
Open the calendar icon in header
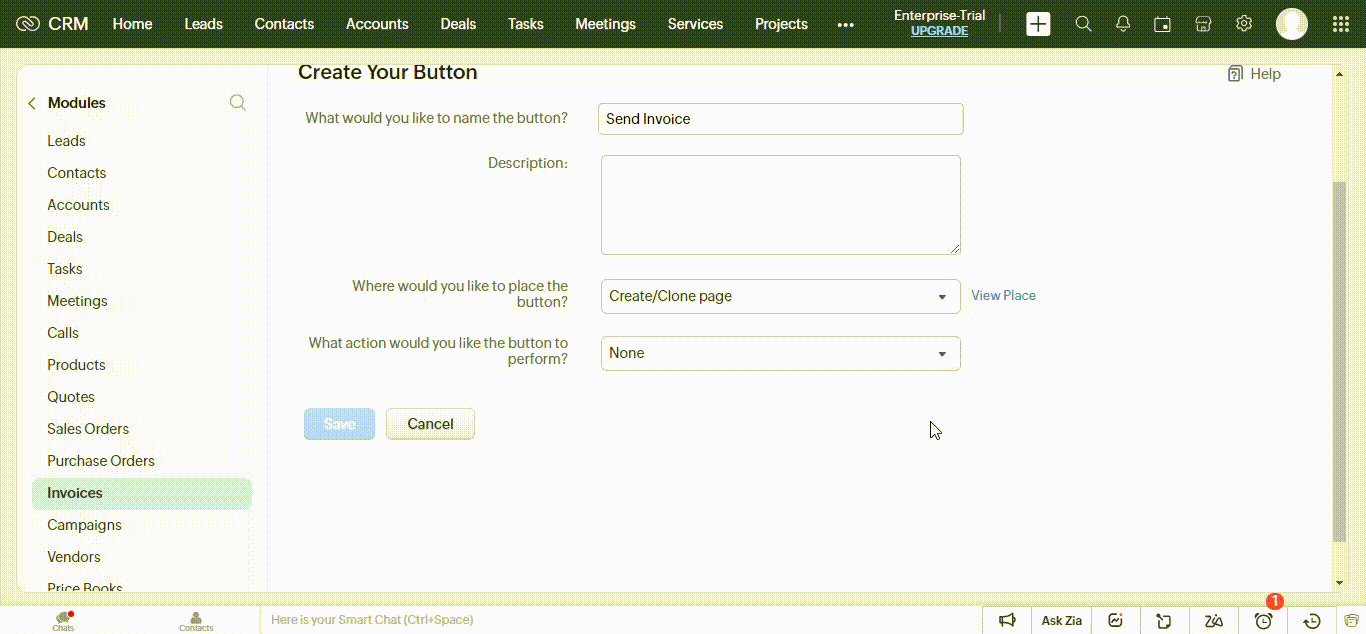[x=1162, y=24]
